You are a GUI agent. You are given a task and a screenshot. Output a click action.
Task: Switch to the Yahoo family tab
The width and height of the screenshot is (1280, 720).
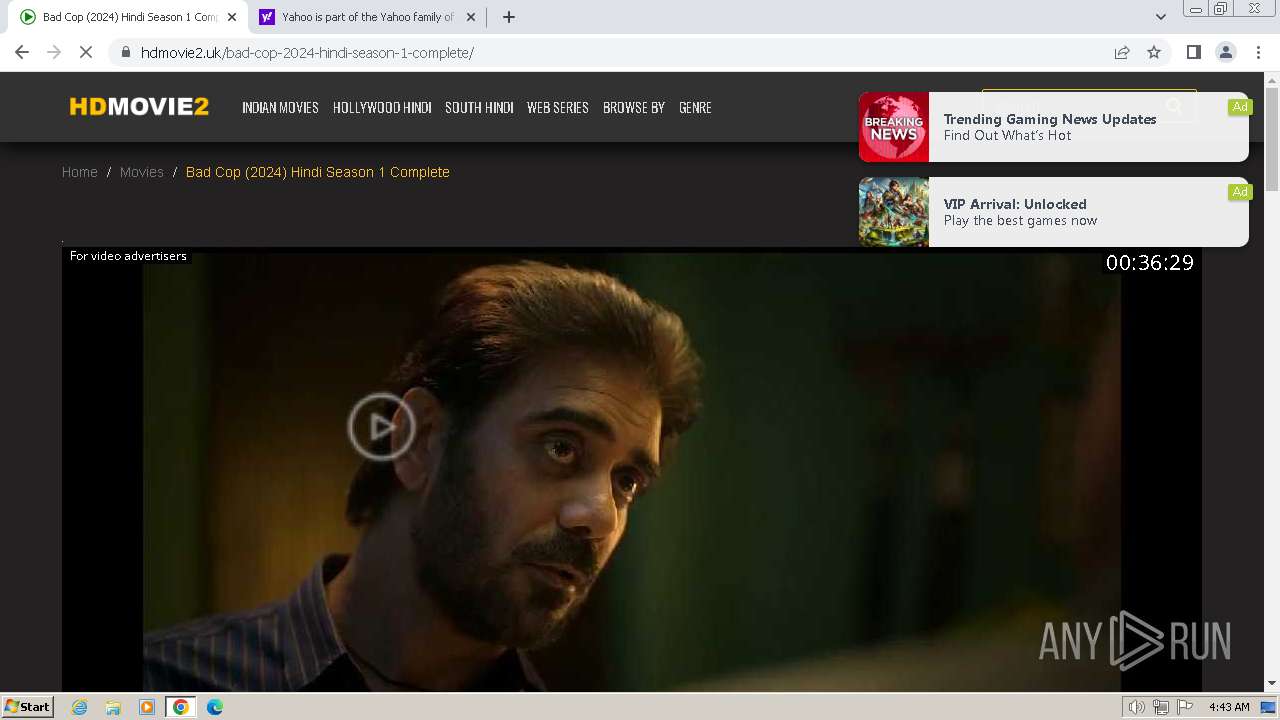pyautogui.click(x=366, y=17)
